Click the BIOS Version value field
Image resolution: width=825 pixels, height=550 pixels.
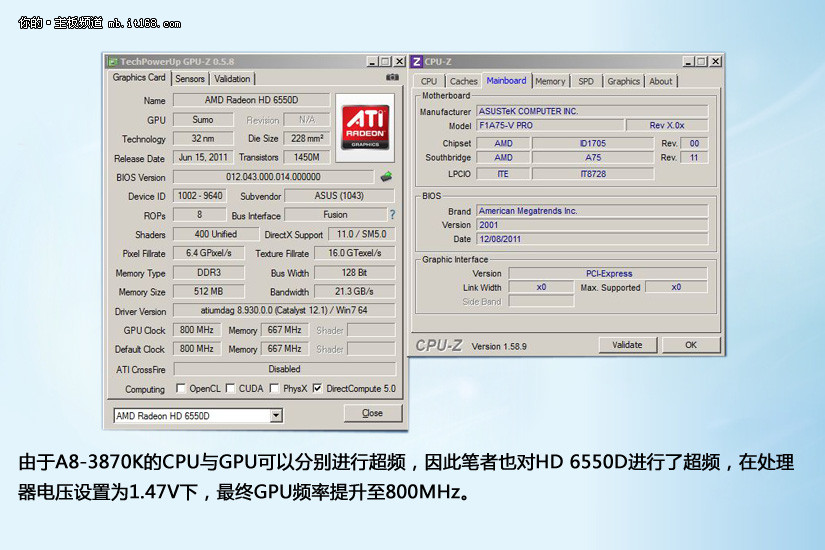click(x=272, y=177)
